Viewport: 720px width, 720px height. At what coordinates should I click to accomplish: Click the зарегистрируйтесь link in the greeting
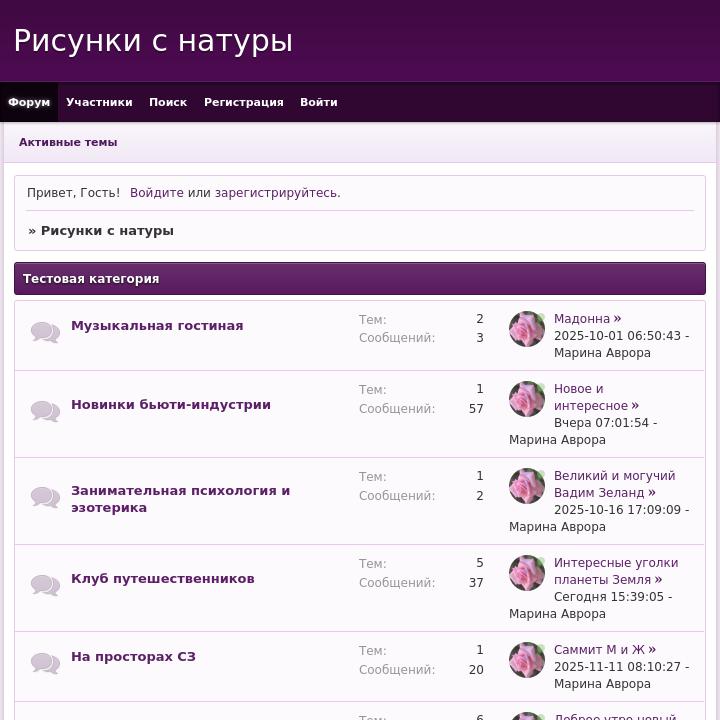[x=276, y=193]
